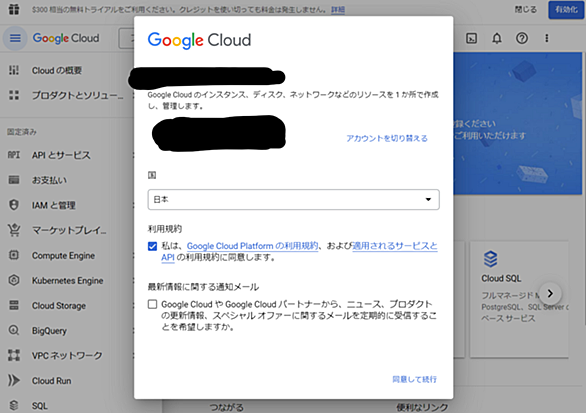Viewport: 586px width, 413px height.
Task: Open プロダクトとソリューション in sidebar
Action: 77,95
